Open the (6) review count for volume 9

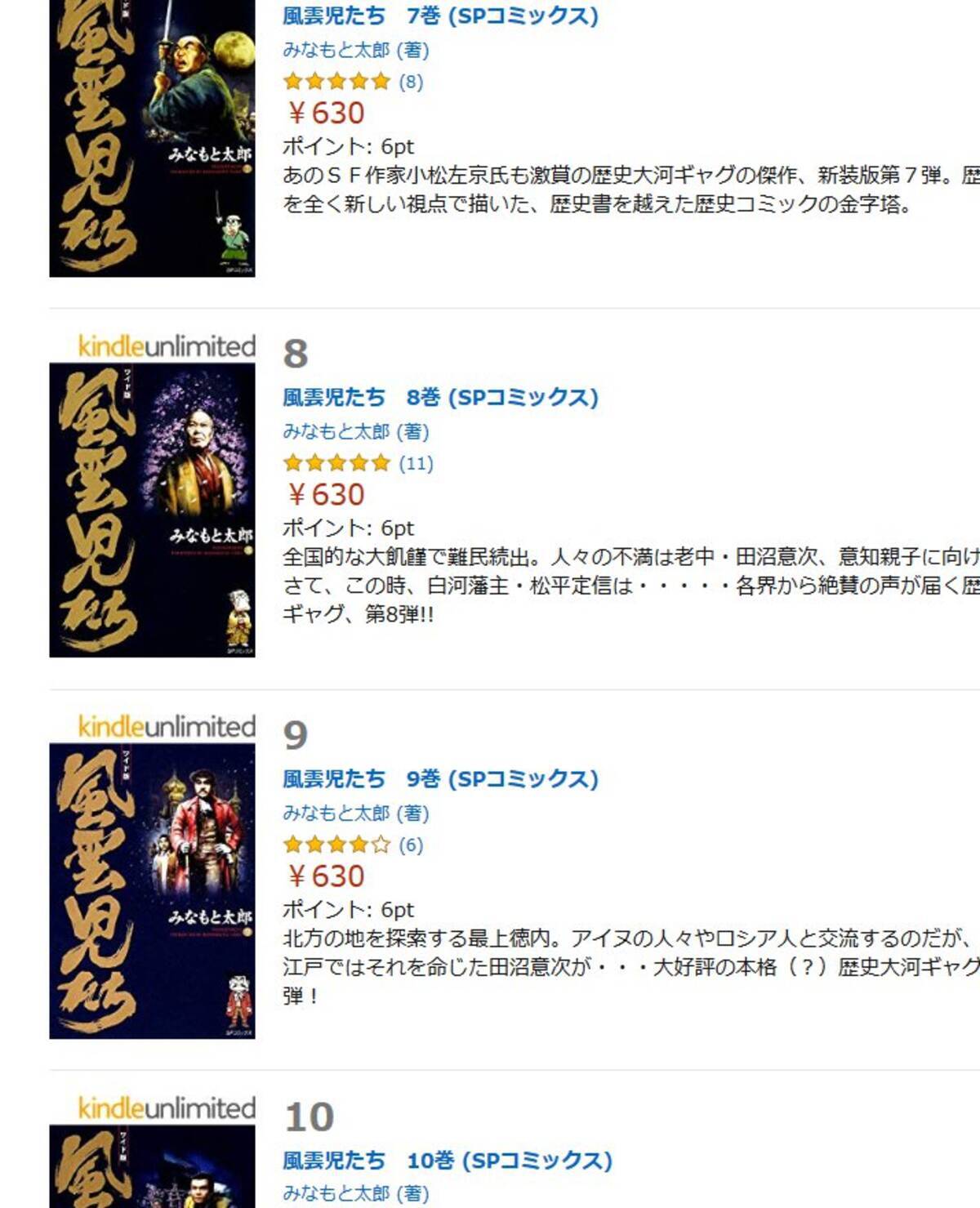pos(411,845)
